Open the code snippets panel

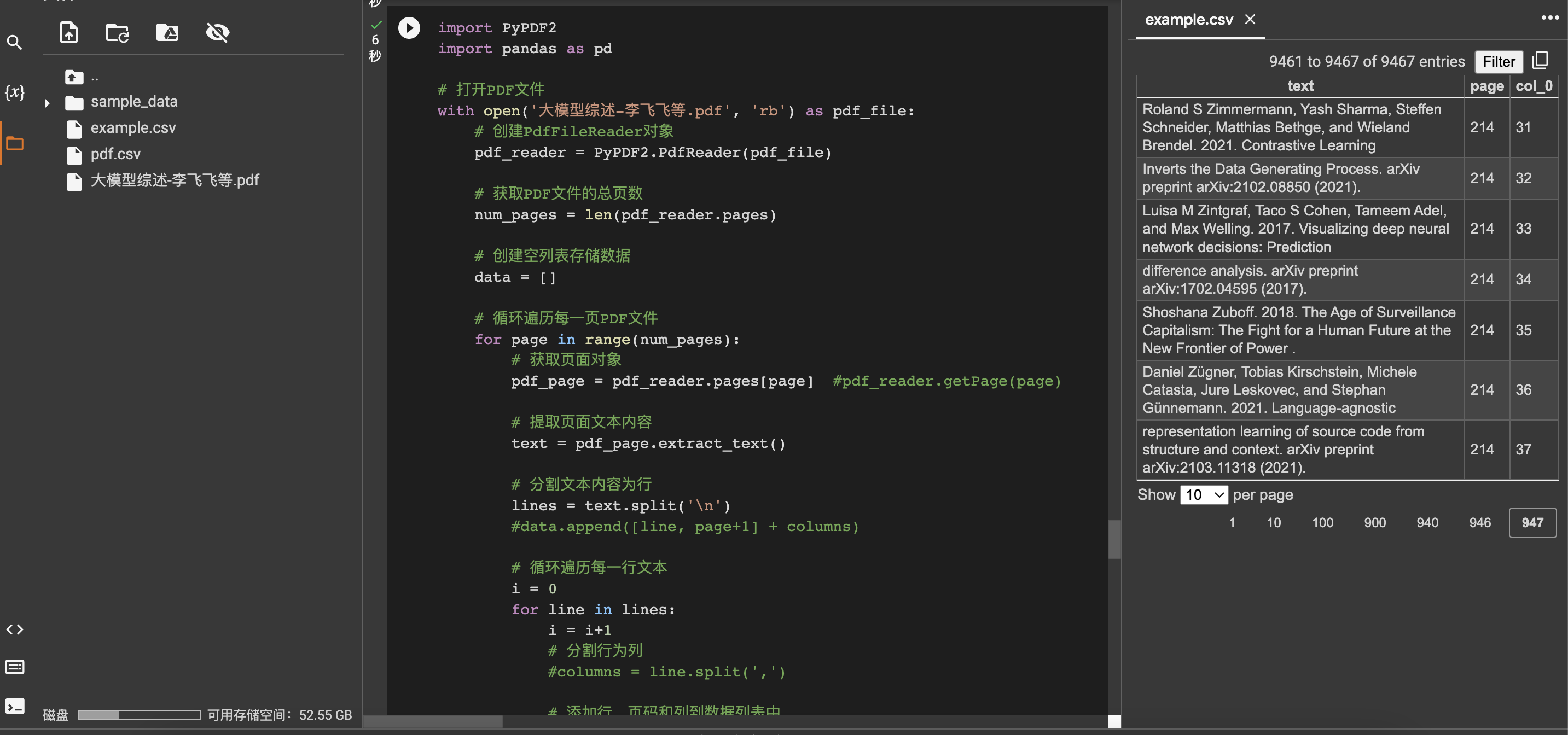point(15,629)
